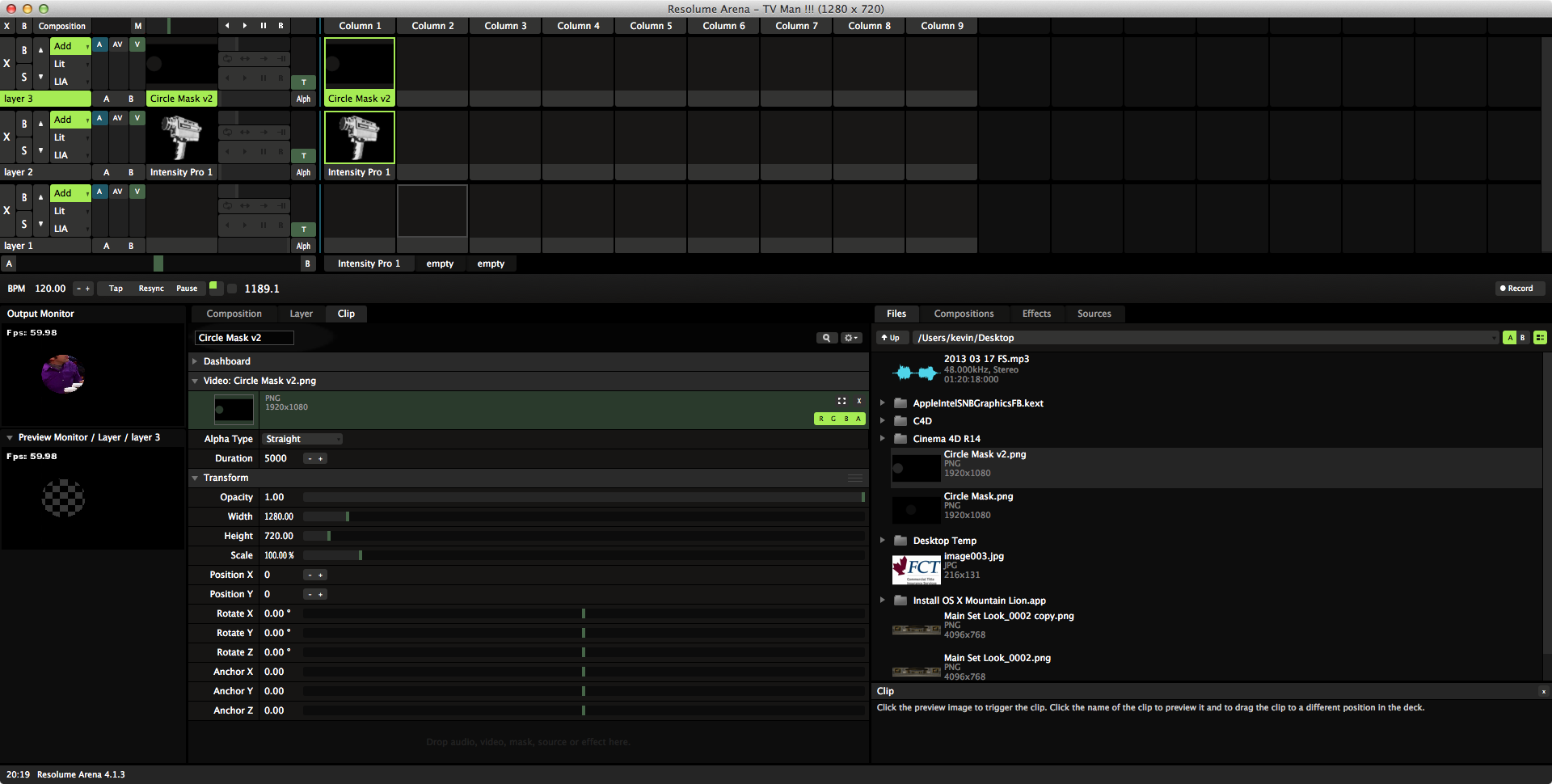Toggle the Solo button on layer 2
Viewport: 1552px width, 784px height.
[x=24, y=150]
